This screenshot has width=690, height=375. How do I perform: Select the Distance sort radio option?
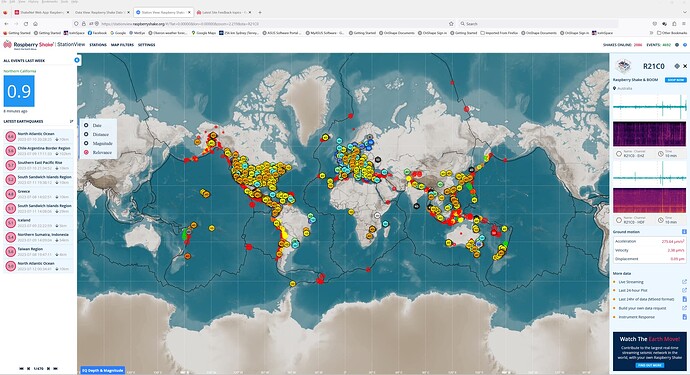tap(86, 134)
